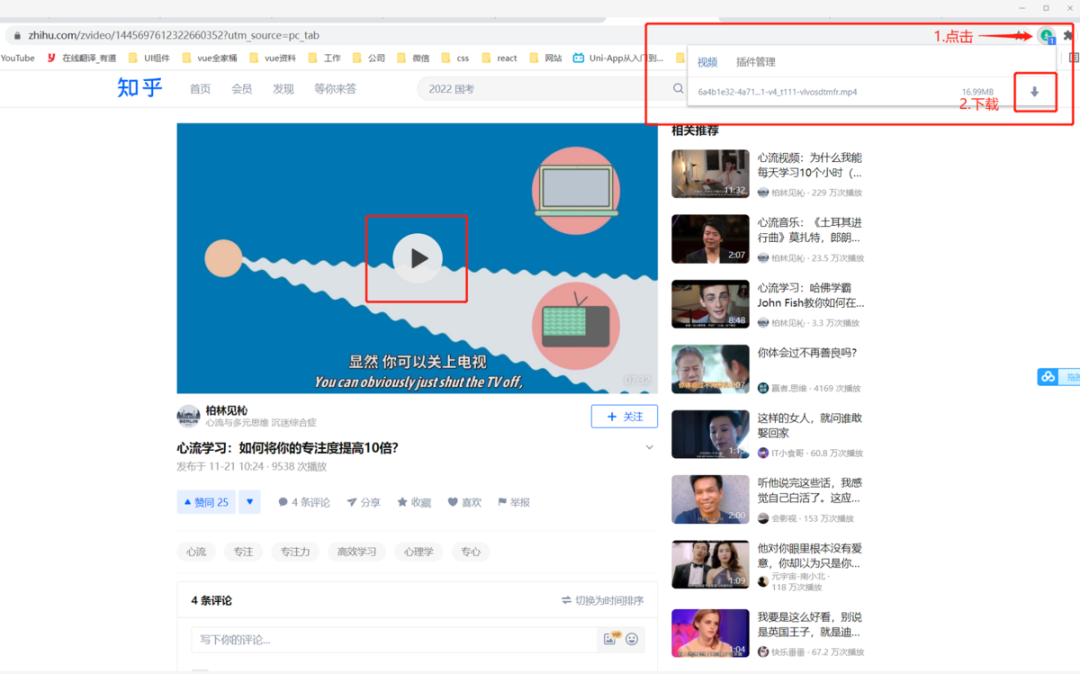The height and width of the screenshot is (674, 1080).
Task: Play the video with the center play button
Action: coord(417,258)
